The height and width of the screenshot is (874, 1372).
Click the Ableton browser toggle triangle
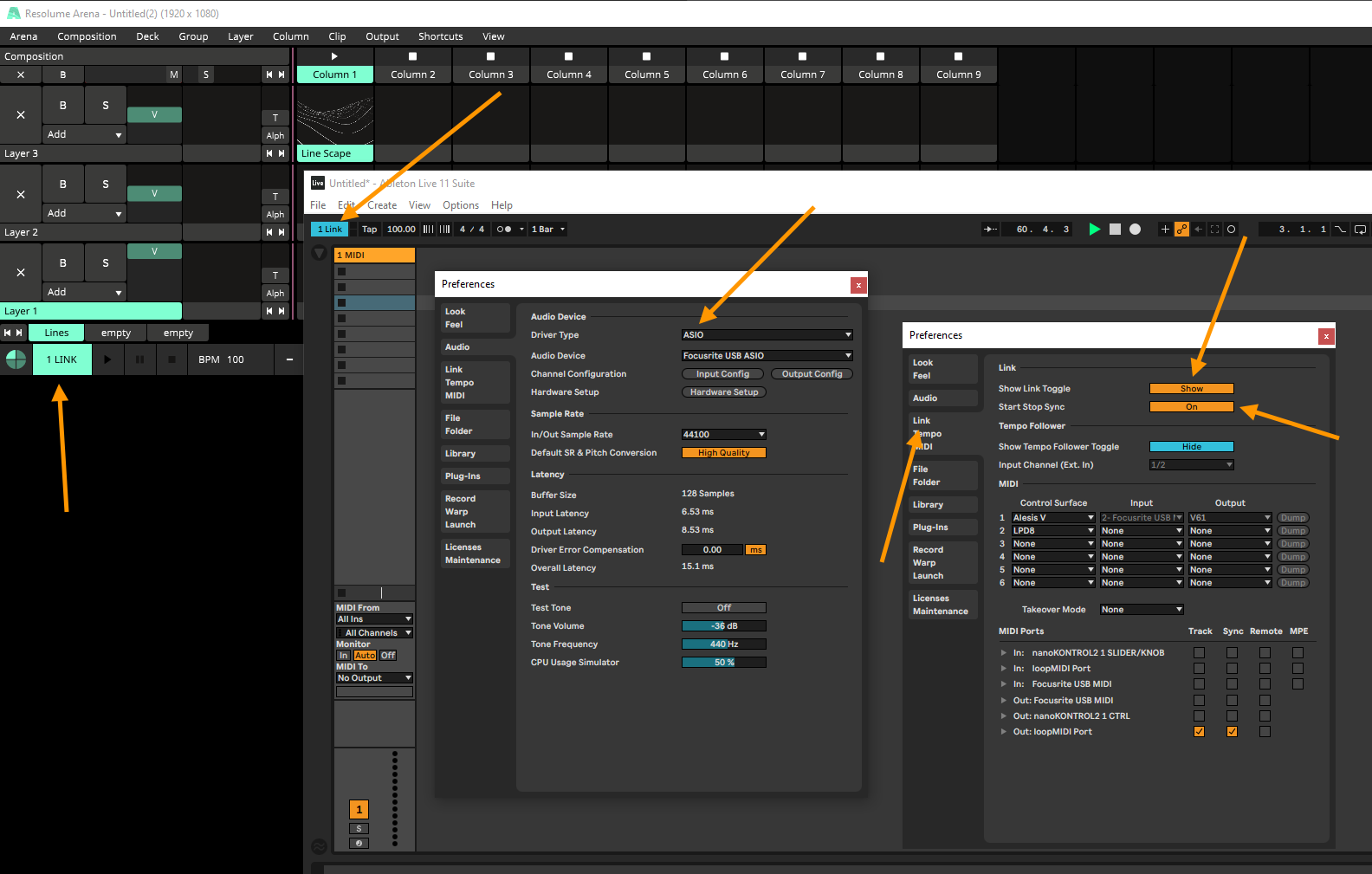[x=319, y=253]
